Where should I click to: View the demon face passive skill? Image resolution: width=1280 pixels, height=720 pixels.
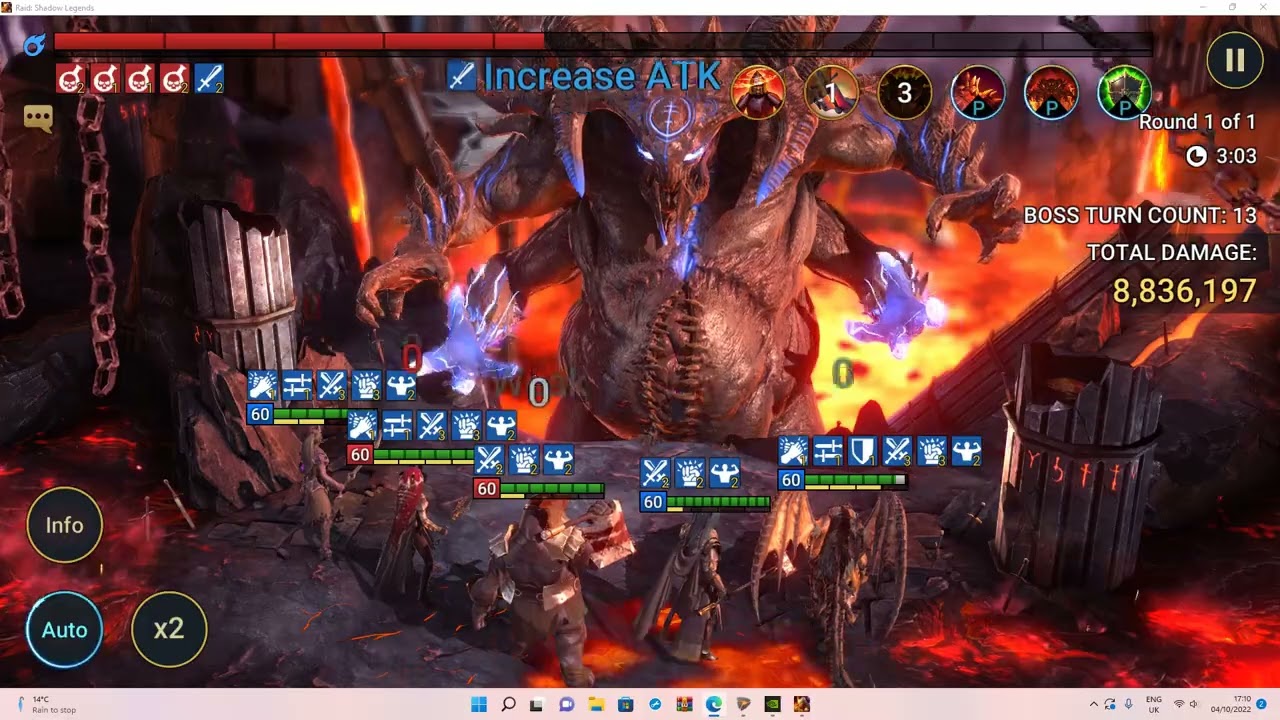[x=1051, y=93]
